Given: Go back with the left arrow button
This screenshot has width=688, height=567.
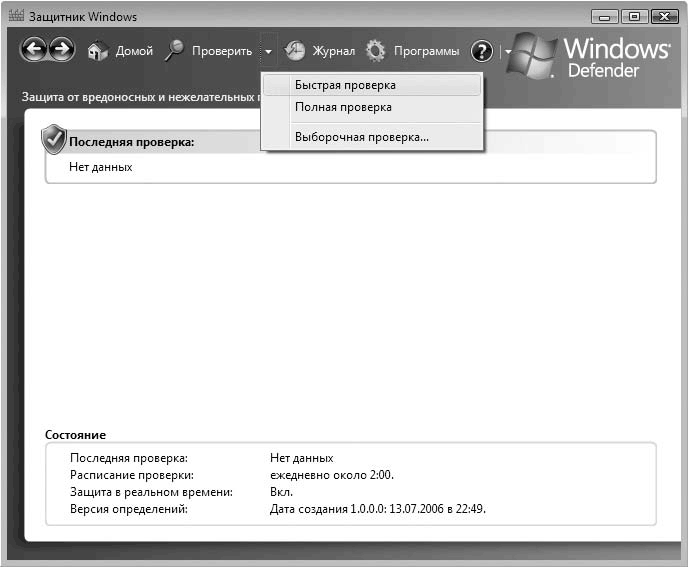Looking at the screenshot, I should coord(34,50).
